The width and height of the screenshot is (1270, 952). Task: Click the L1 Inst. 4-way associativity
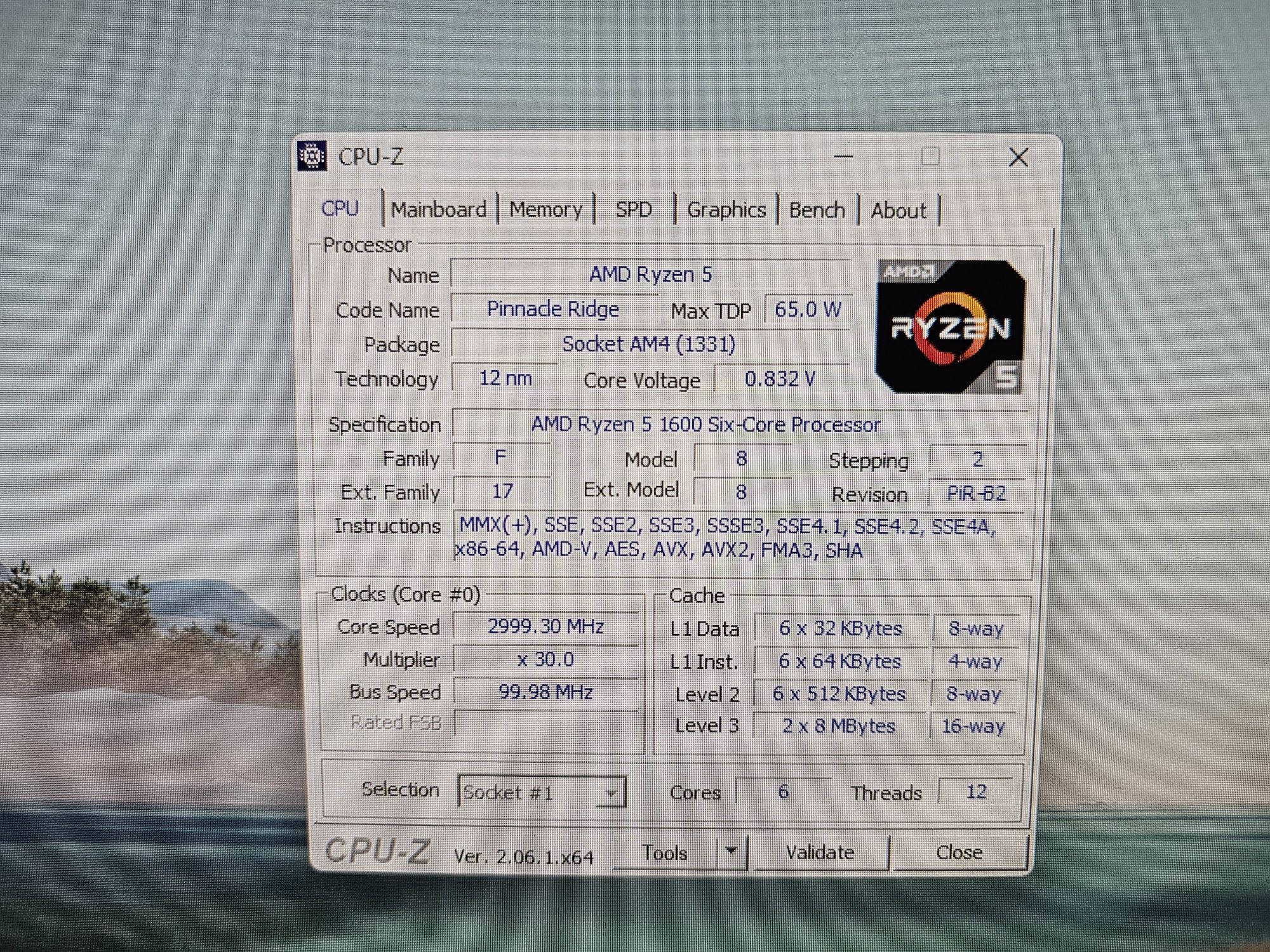click(975, 661)
